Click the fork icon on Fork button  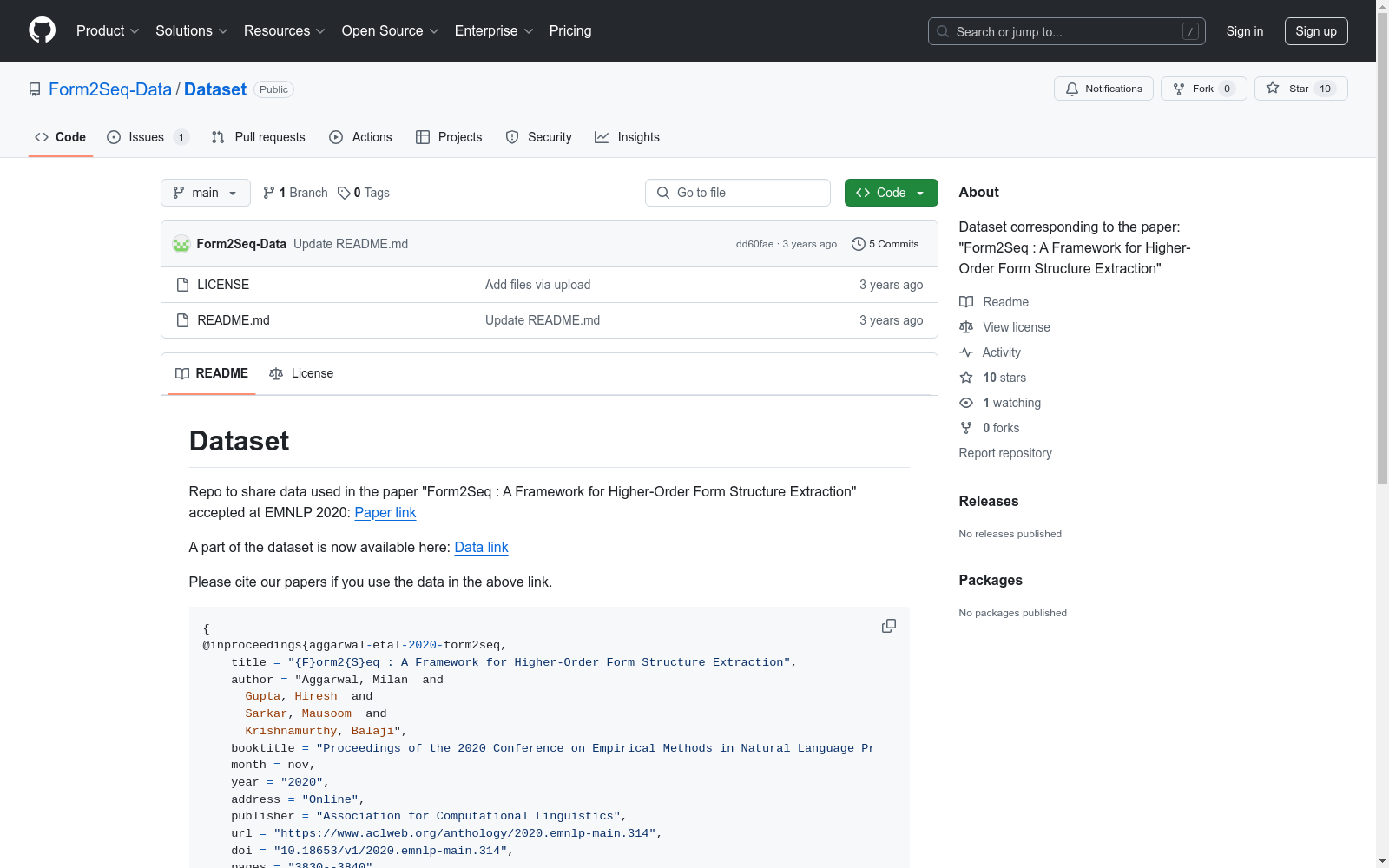pyautogui.click(x=1179, y=89)
